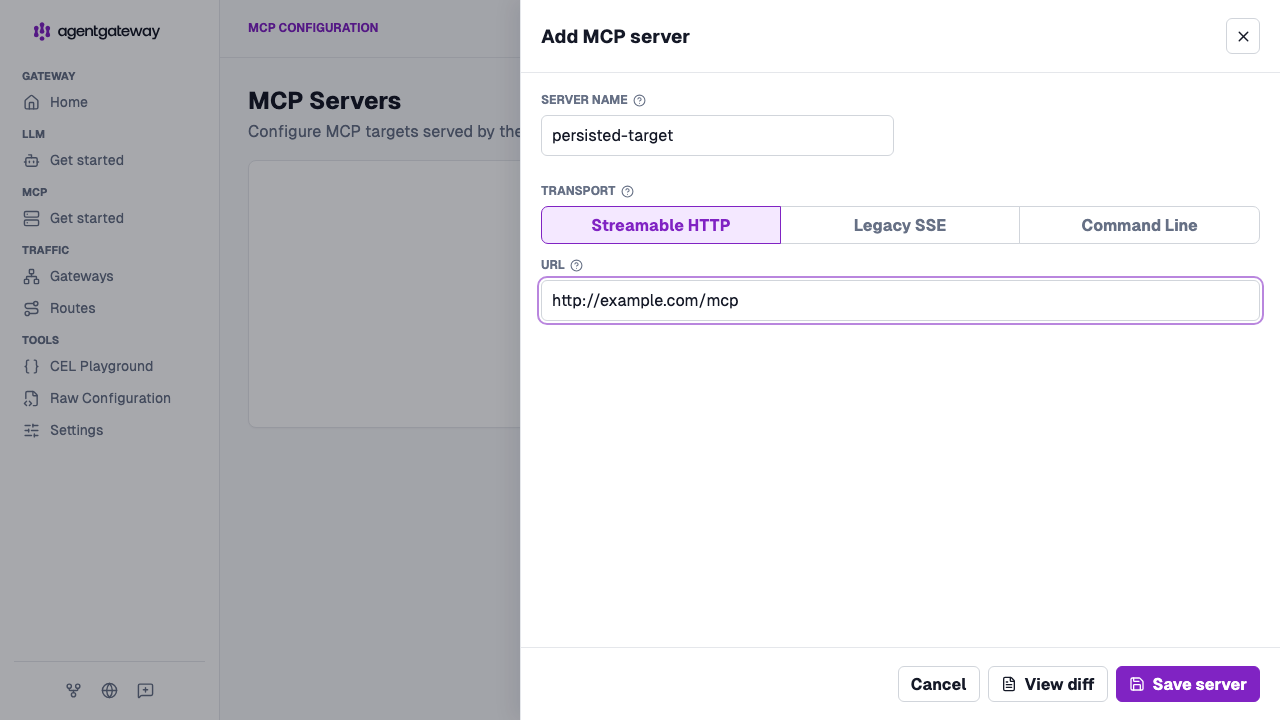
Task: Click the globe icon in sidebar footer
Action: (109, 690)
